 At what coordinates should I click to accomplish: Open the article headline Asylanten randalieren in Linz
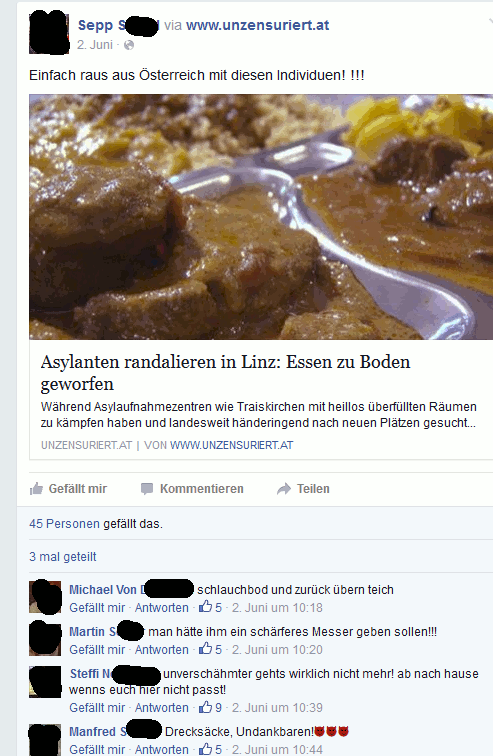(225, 373)
